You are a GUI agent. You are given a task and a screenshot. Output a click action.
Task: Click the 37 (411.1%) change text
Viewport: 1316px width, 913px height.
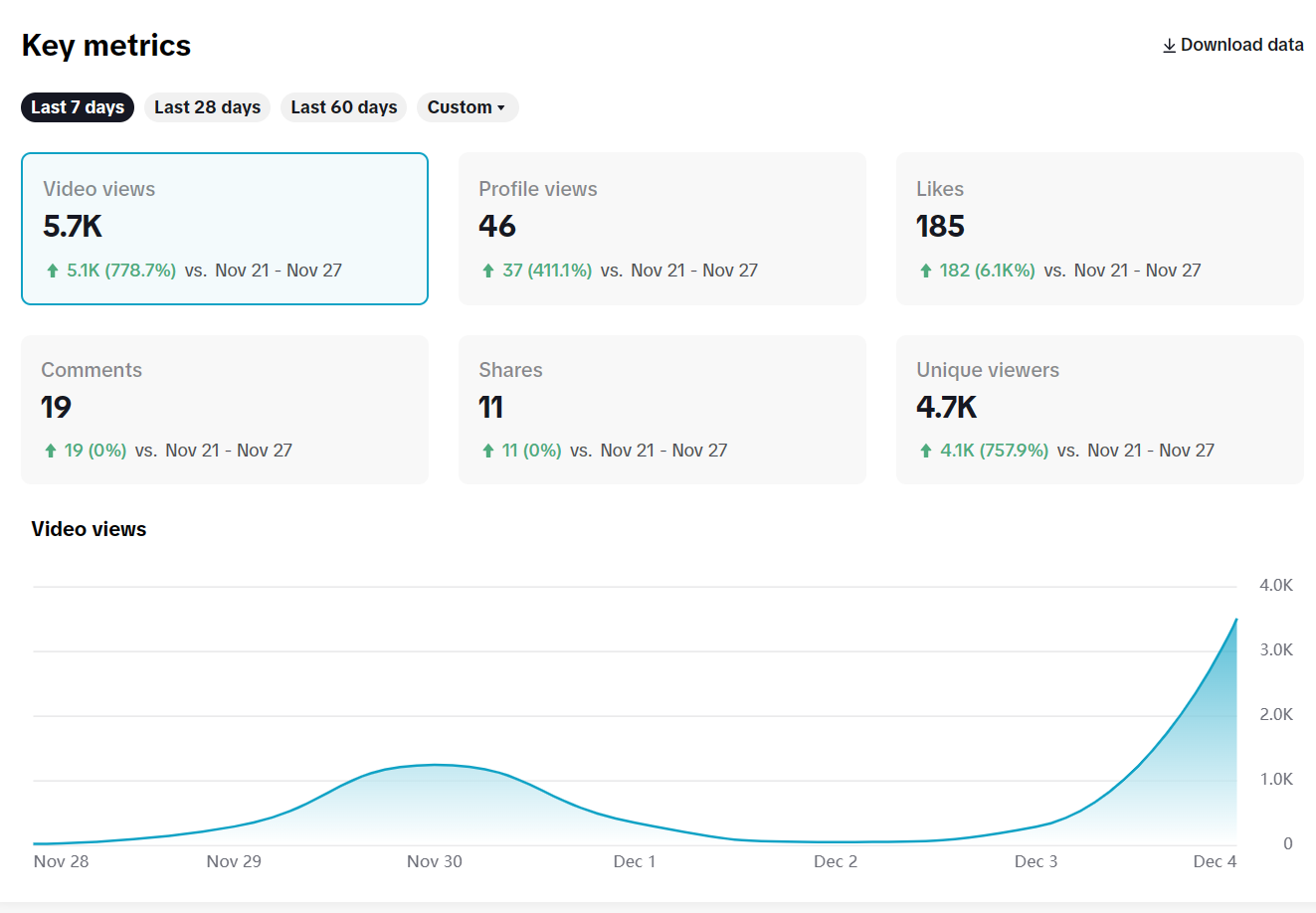[x=547, y=271]
